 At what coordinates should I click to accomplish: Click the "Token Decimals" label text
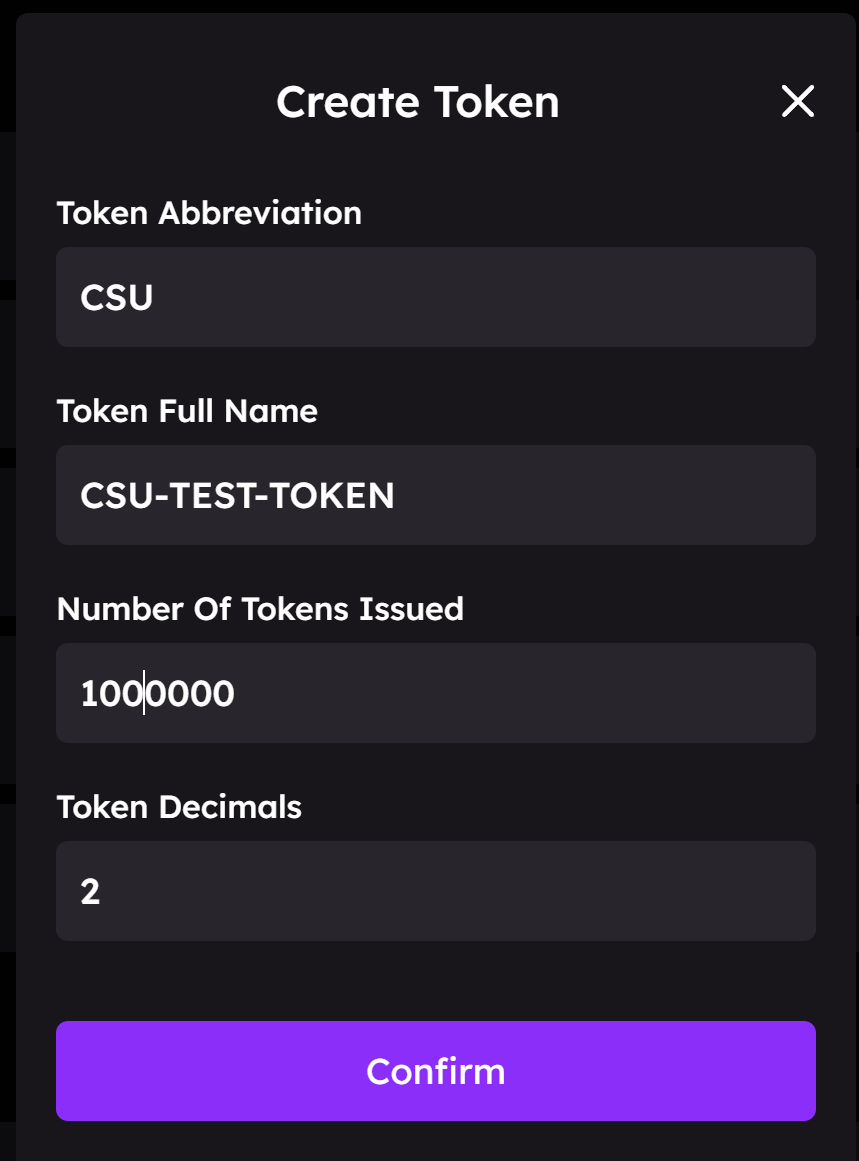tap(179, 807)
